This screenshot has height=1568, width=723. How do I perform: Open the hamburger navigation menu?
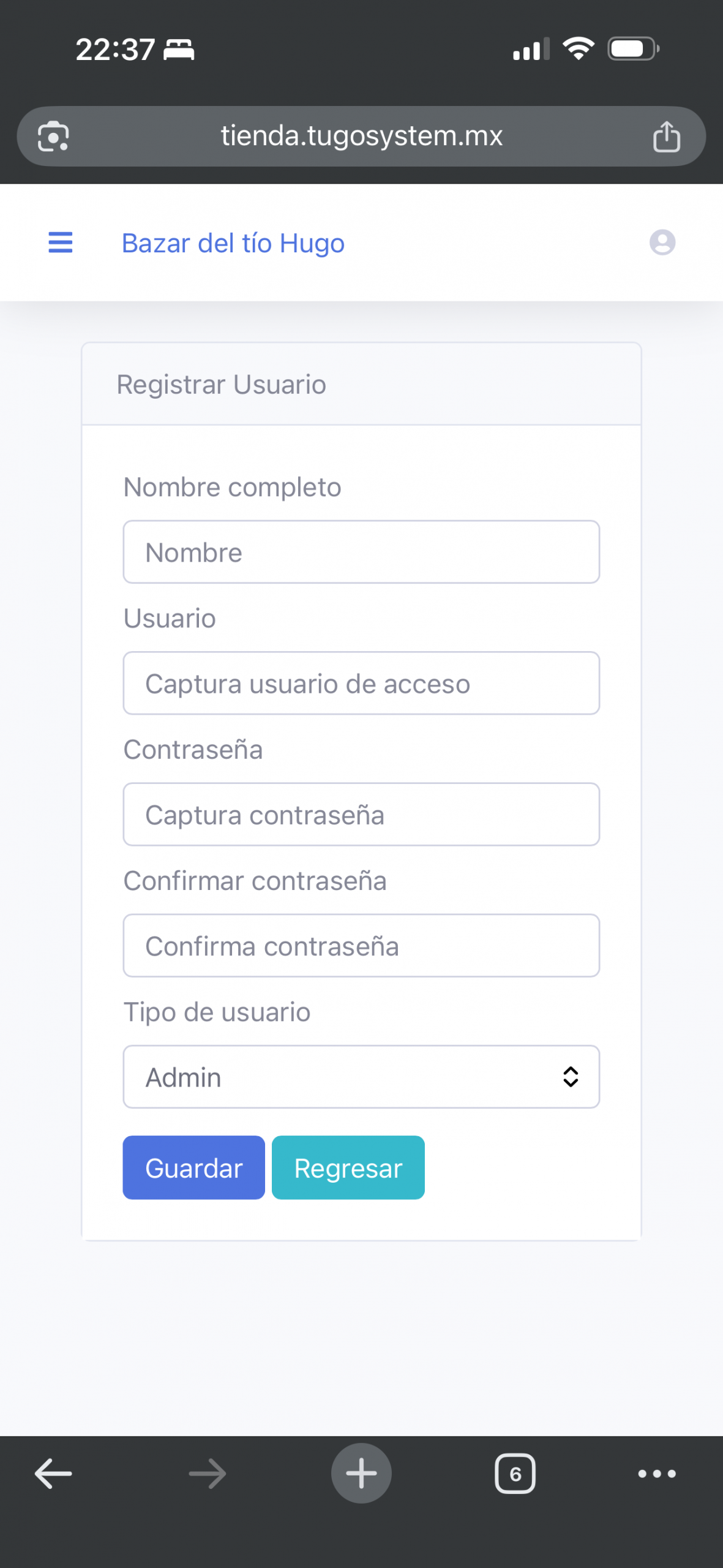pyautogui.click(x=60, y=243)
